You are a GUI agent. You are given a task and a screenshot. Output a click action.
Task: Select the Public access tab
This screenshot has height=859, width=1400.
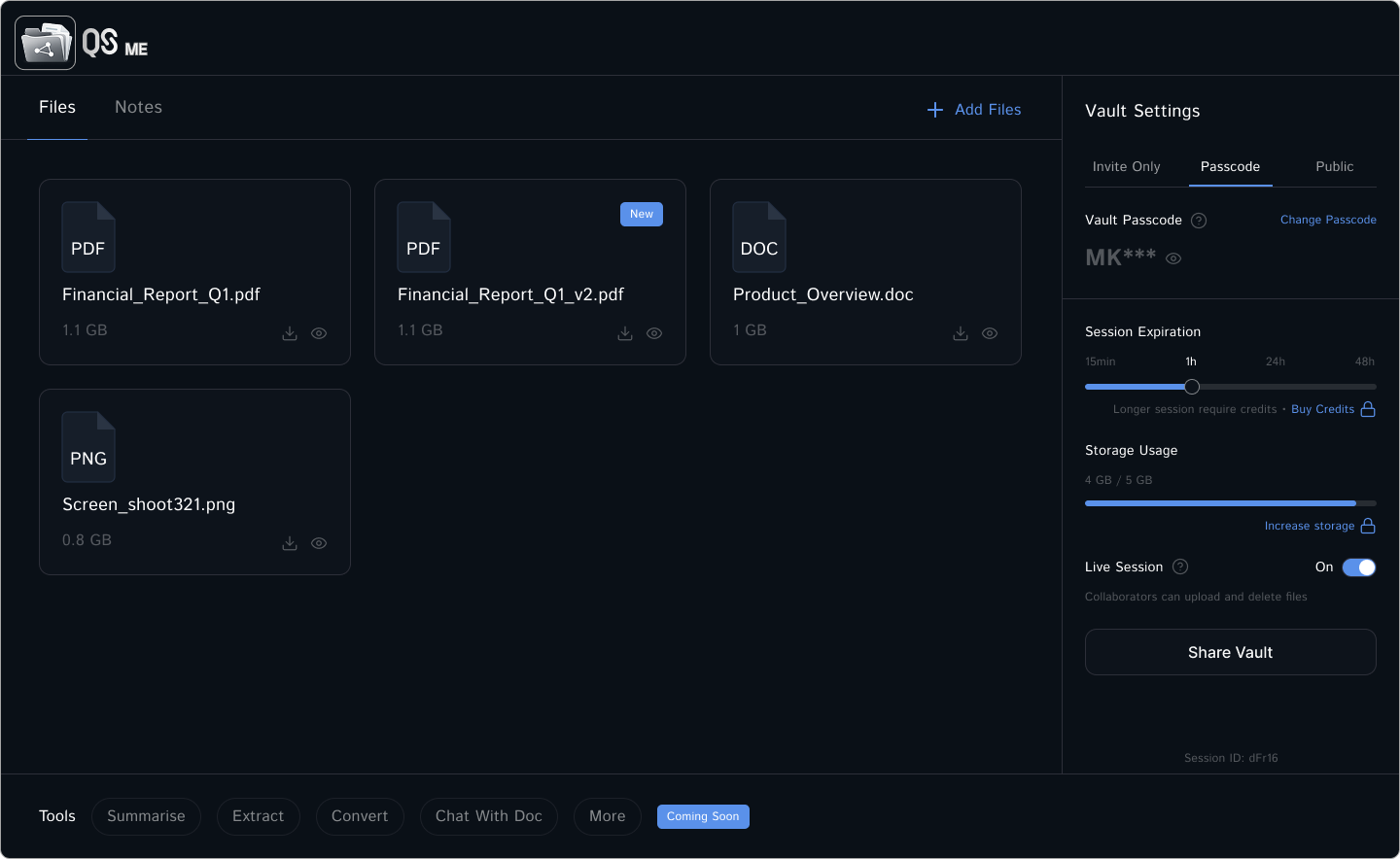tap(1334, 166)
